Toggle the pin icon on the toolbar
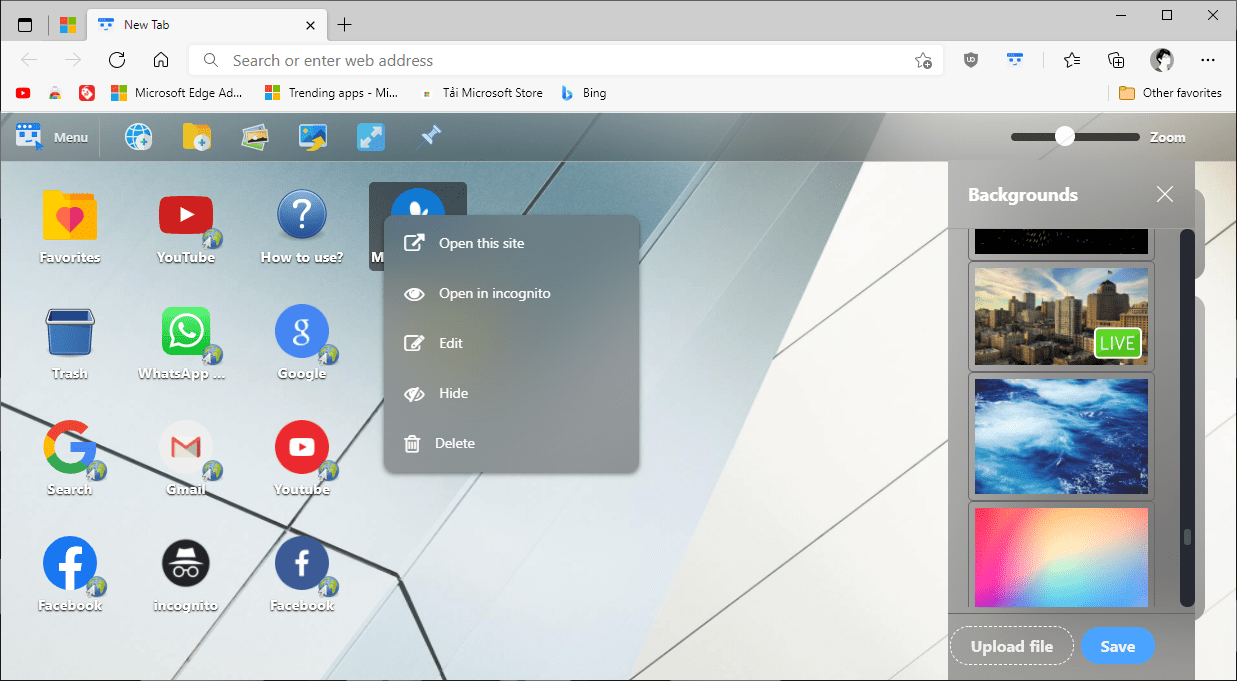Viewport: 1237px width, 681px height. coord(428,136)
